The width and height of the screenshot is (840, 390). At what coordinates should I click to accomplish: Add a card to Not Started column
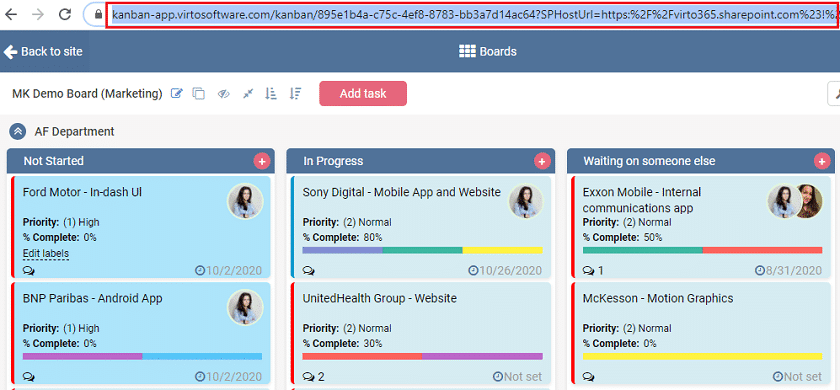pyautogui.click(x=261, y=161)
